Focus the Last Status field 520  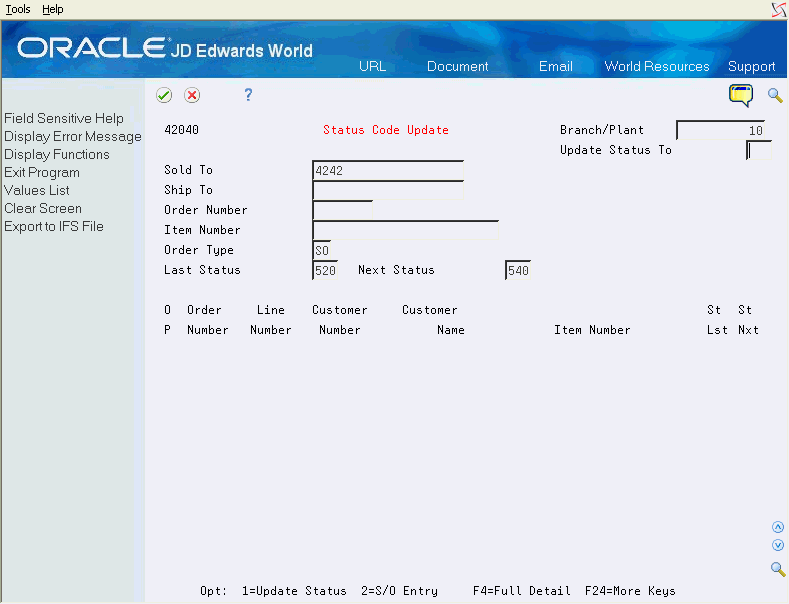point(325,270)
